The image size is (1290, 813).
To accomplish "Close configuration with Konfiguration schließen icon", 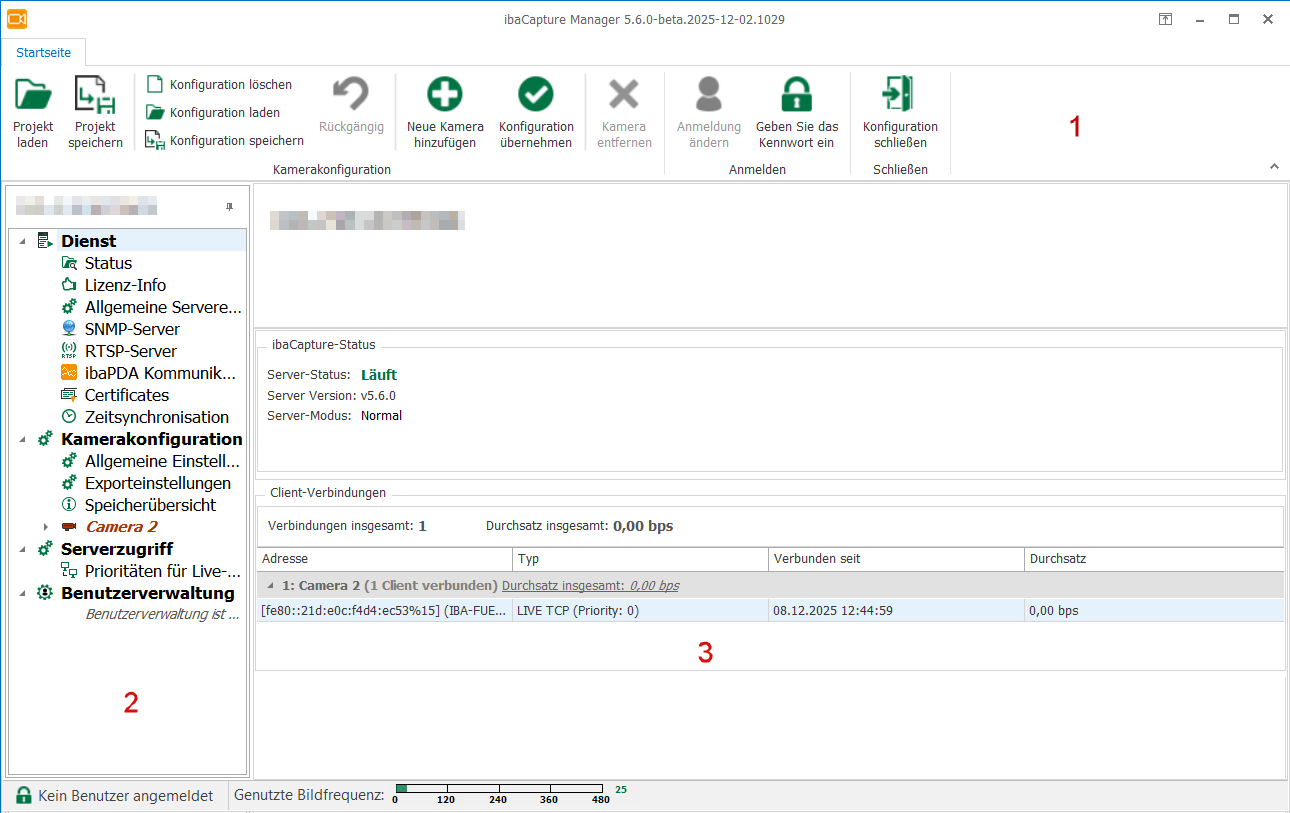I will [x=899, y=95].
